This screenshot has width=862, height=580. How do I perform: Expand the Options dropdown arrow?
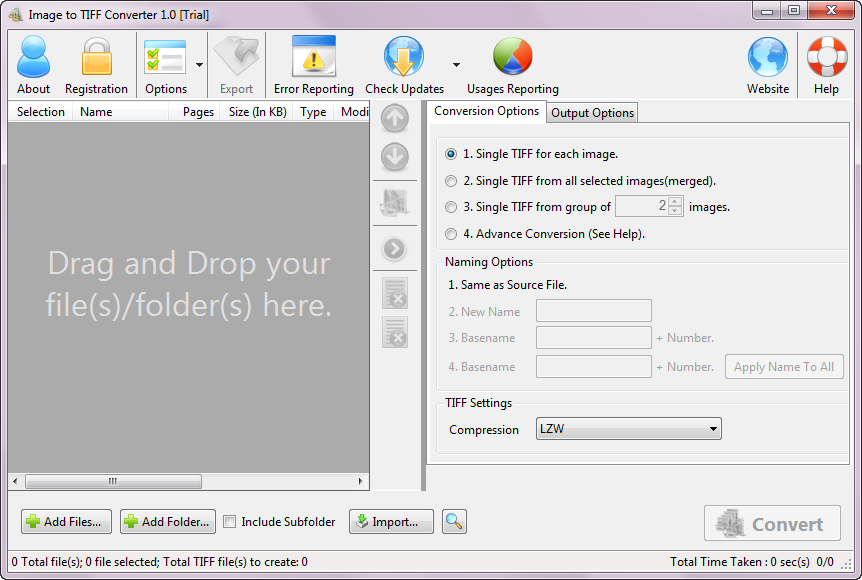199,65
